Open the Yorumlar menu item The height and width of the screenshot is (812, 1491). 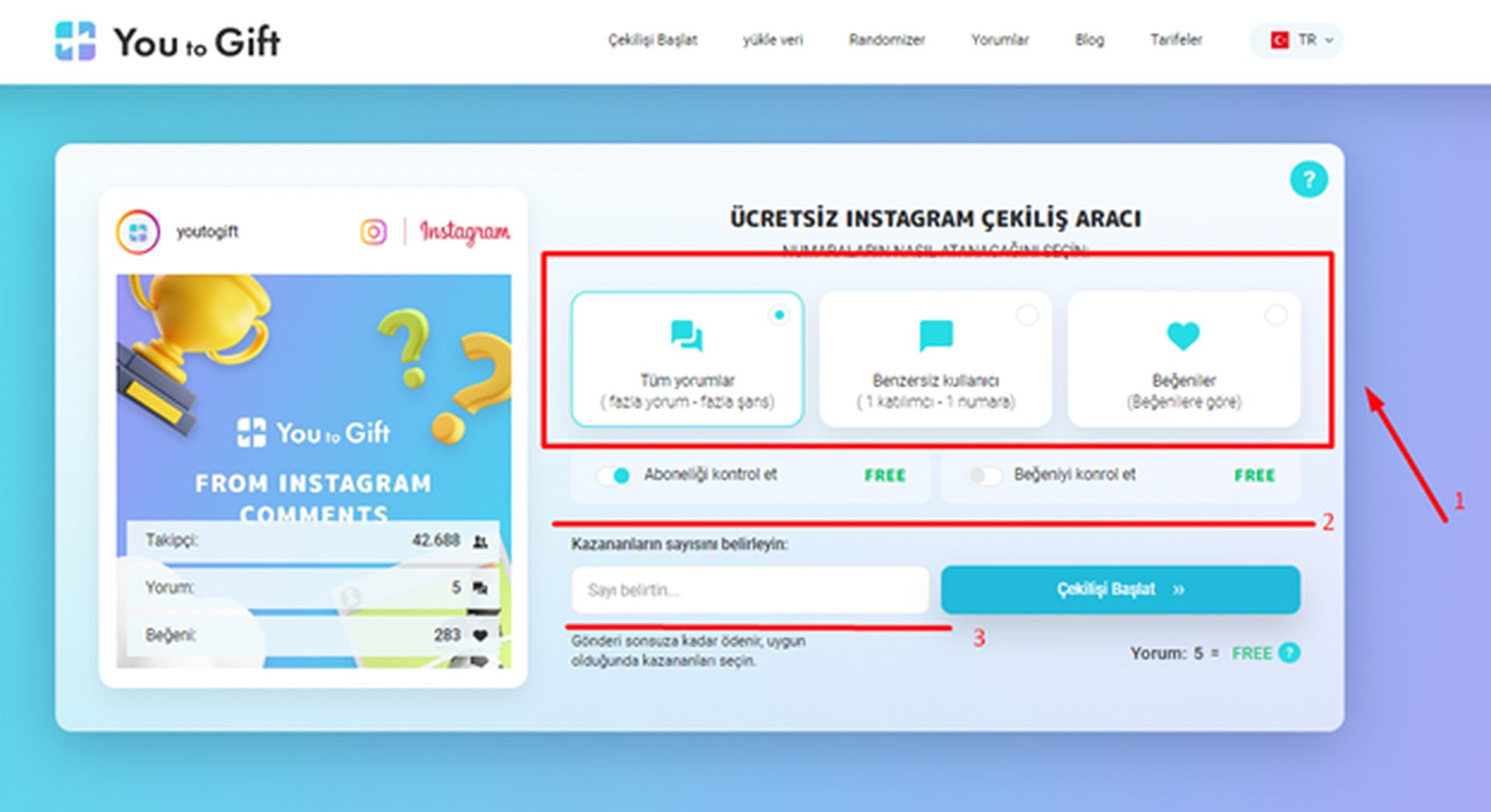(999, 40)
